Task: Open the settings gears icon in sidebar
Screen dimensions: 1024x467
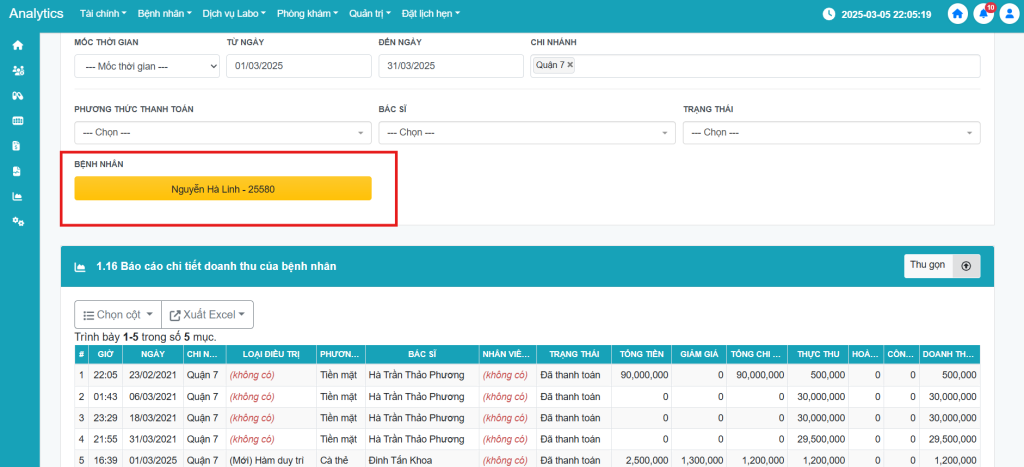Action: pyautogui.click(x=17, y=221)
